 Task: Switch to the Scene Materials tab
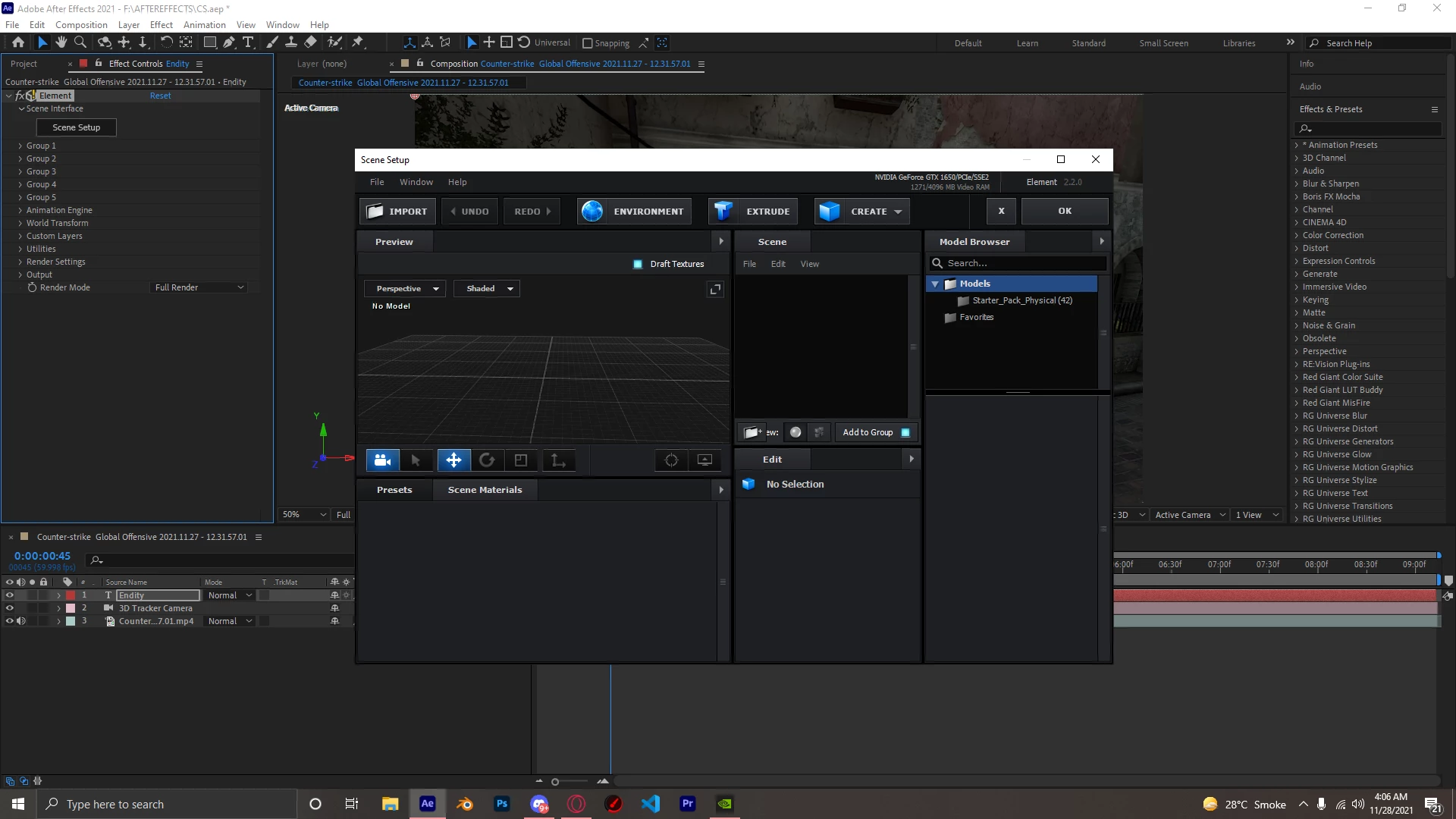485,490
